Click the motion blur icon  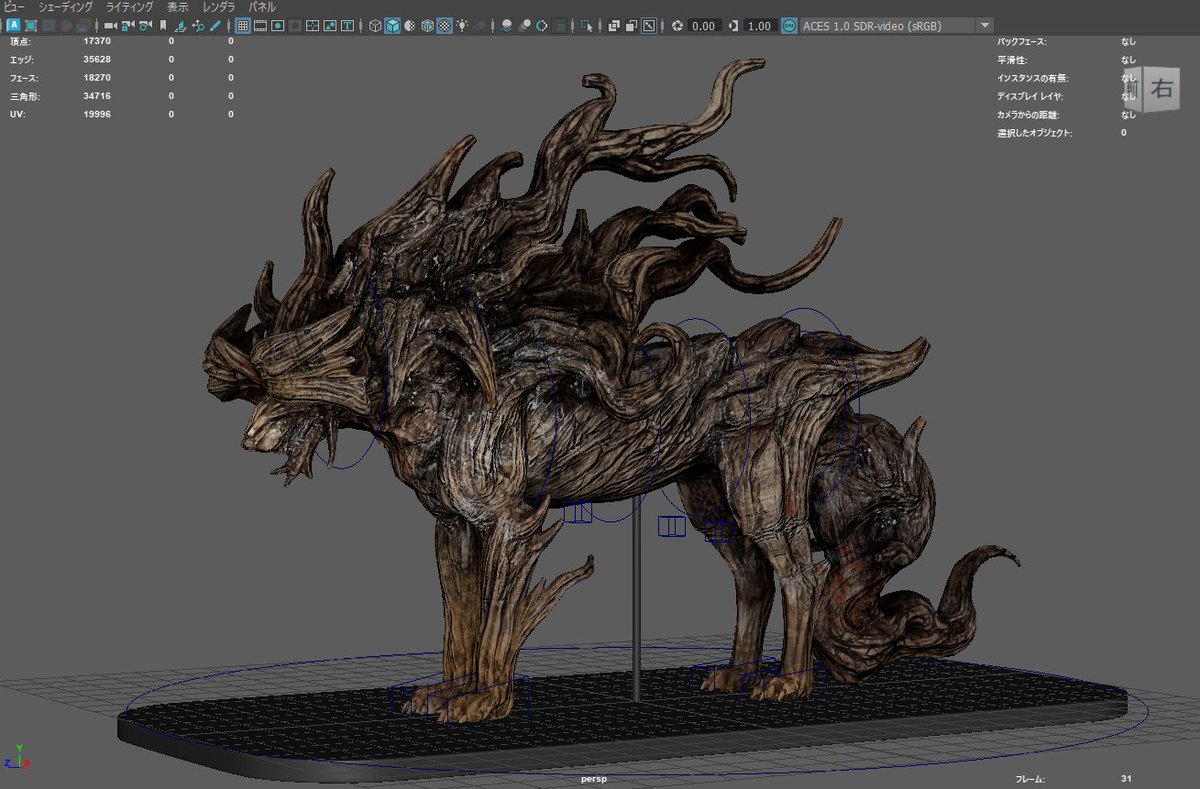525,25
